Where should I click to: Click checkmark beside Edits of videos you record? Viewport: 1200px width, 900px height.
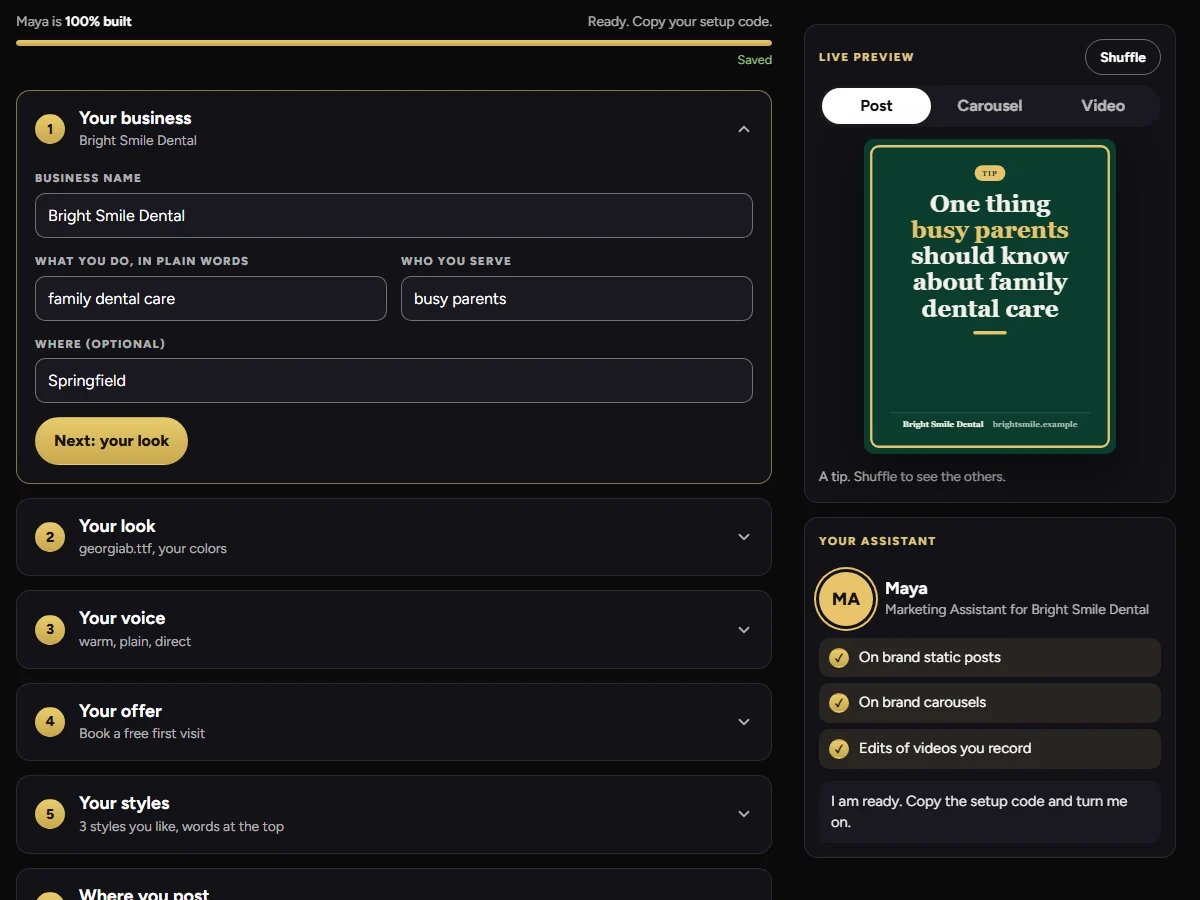(x=839, y=749)
